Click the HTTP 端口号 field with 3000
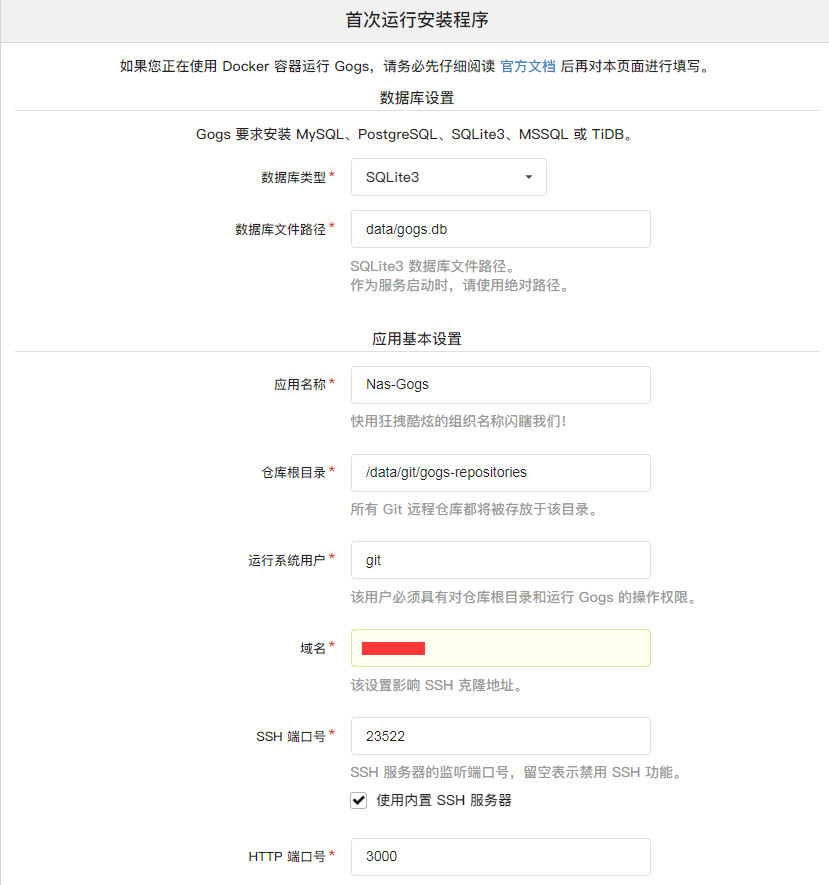This screenshot has height=885, width=829. (501, 856)
